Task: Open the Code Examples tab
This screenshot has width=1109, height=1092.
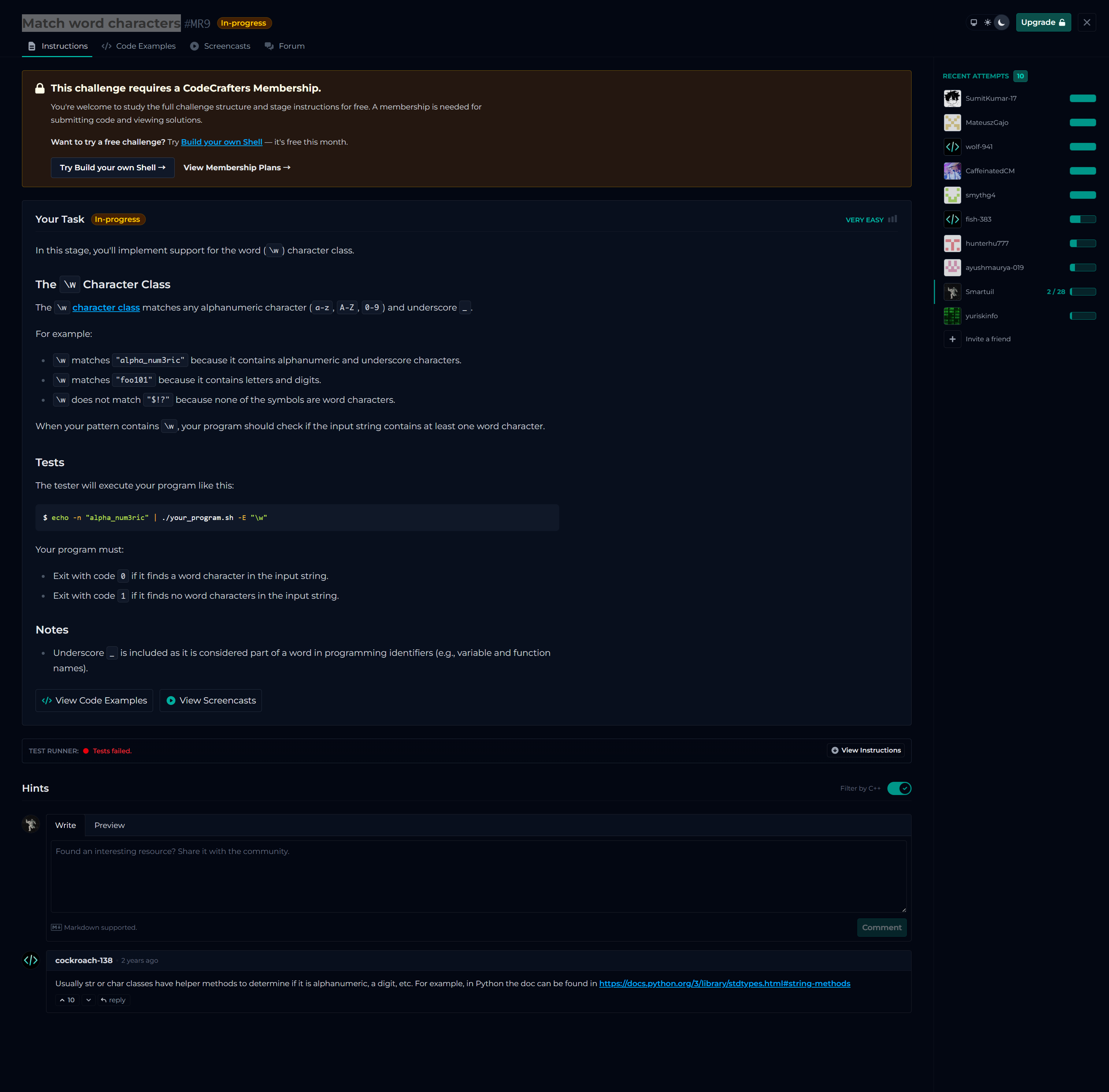Action: click(x=139, y=46)
